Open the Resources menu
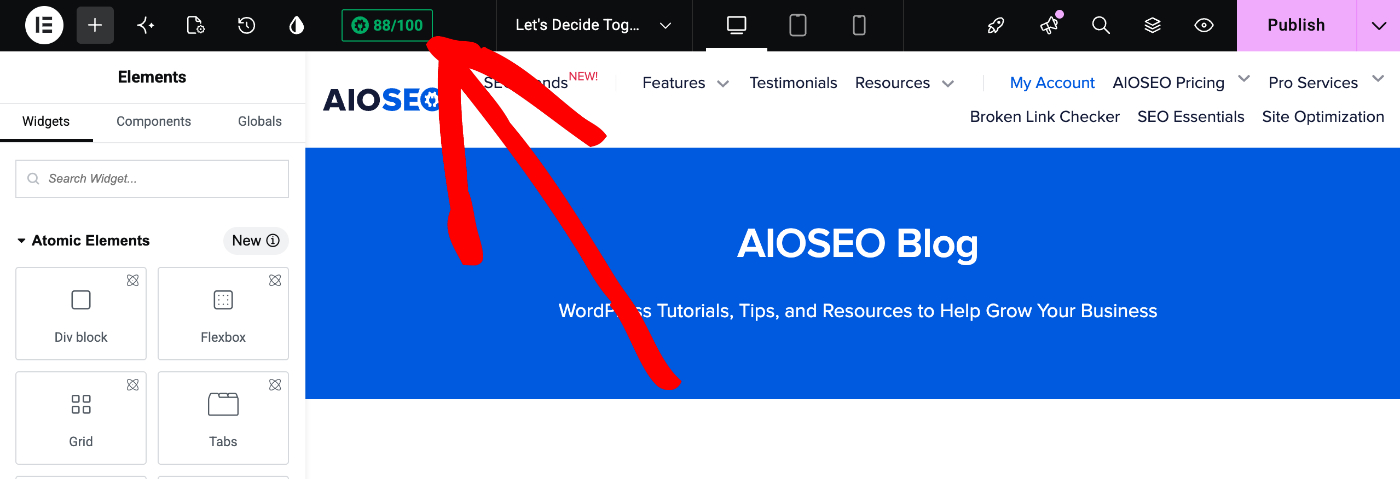 click(x=893, y=83)
